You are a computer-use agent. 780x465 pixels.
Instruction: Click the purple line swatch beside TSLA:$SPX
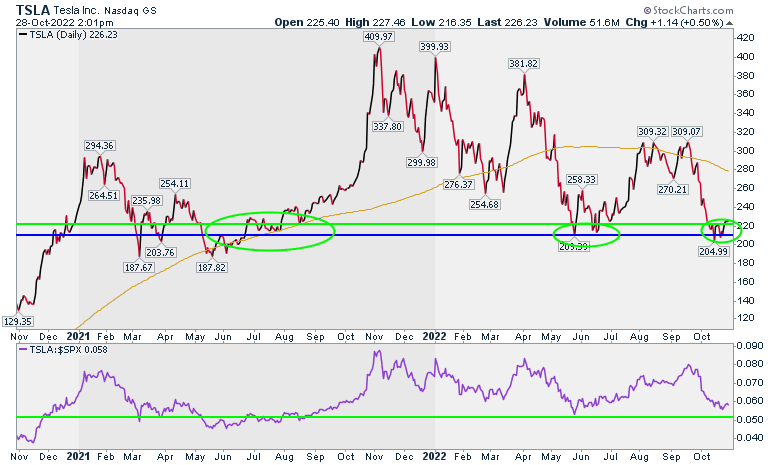(22, 350)
